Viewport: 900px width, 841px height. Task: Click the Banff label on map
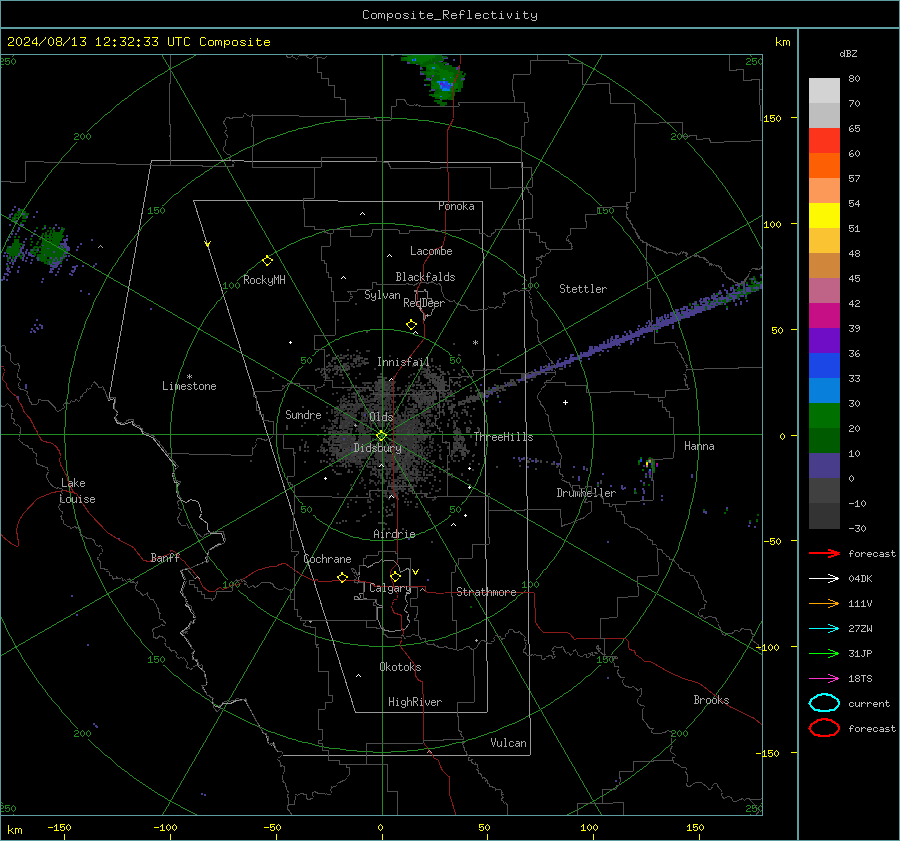(x=165, y=558)
